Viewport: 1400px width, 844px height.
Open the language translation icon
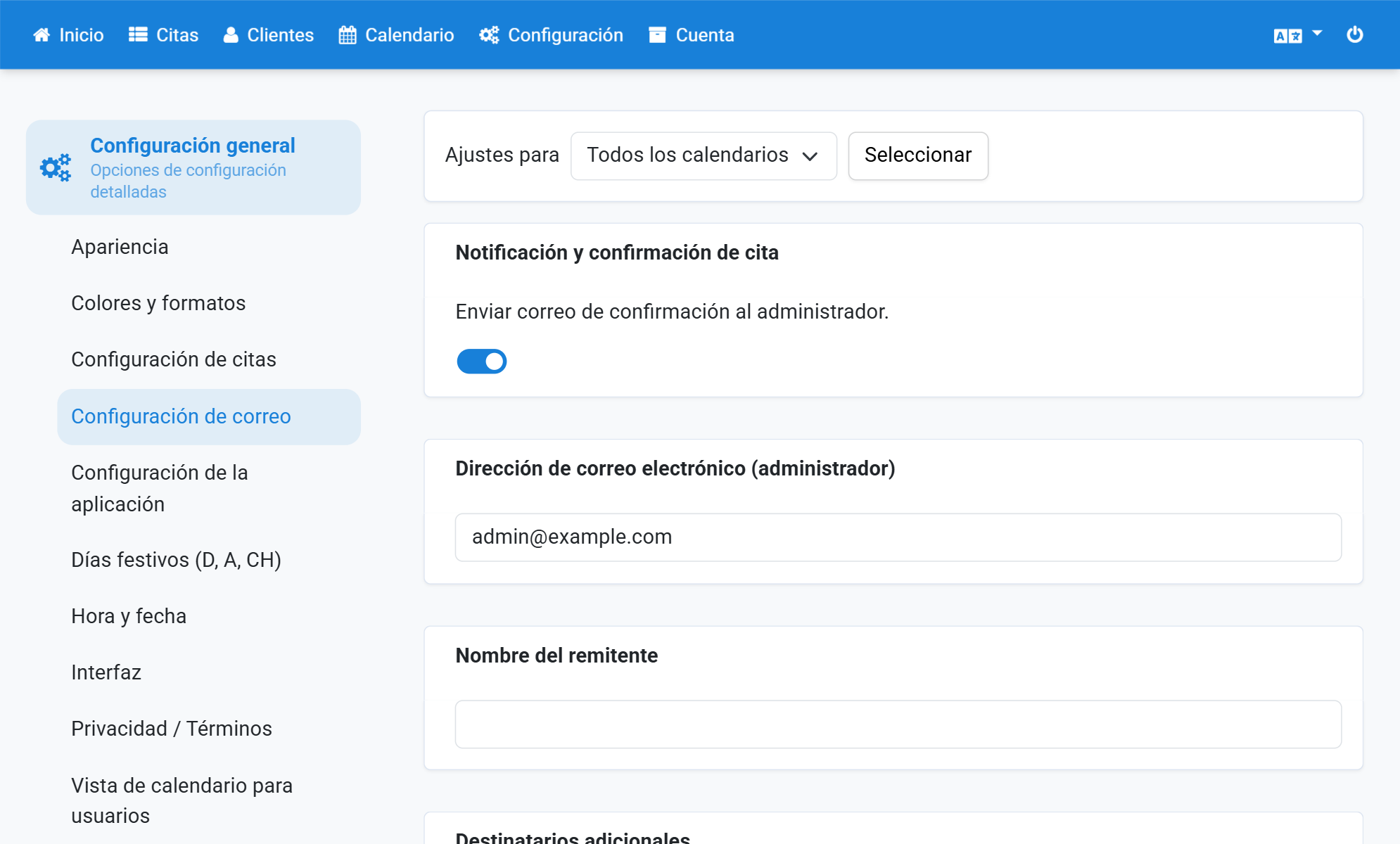pyautogui.click(x=1287, y=35)
